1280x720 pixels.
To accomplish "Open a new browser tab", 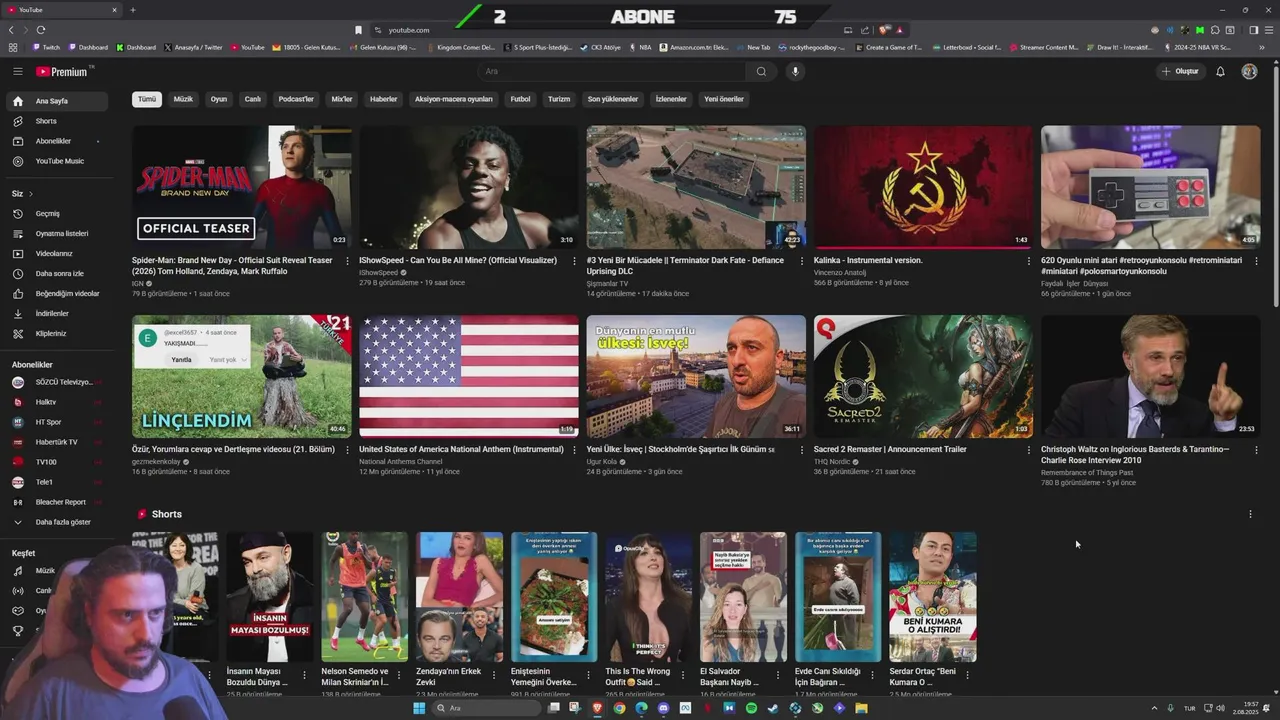I will pyautogui.click(x=132, y=10).
